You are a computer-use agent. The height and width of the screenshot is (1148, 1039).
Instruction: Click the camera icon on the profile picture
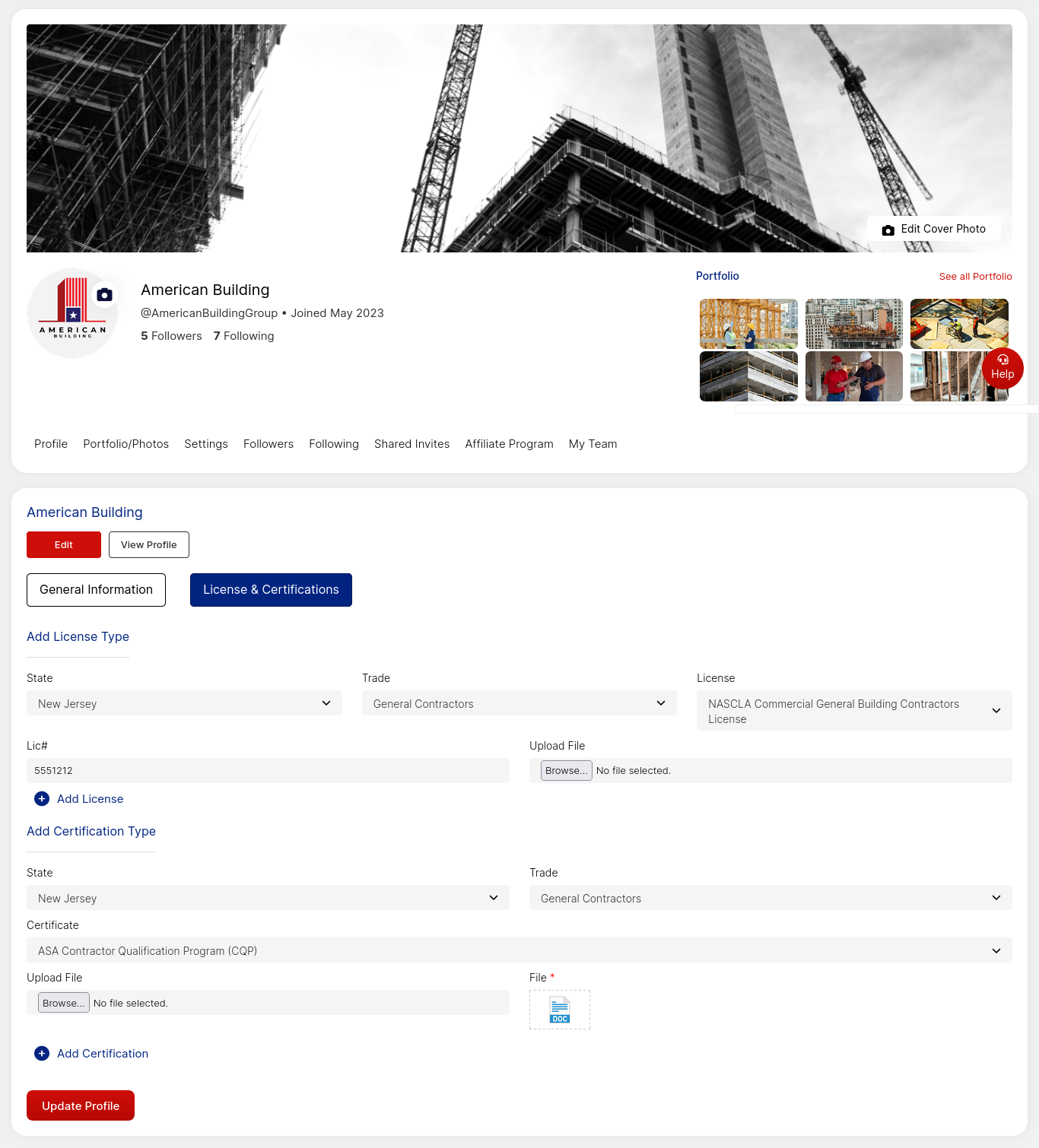coord(104,294)
